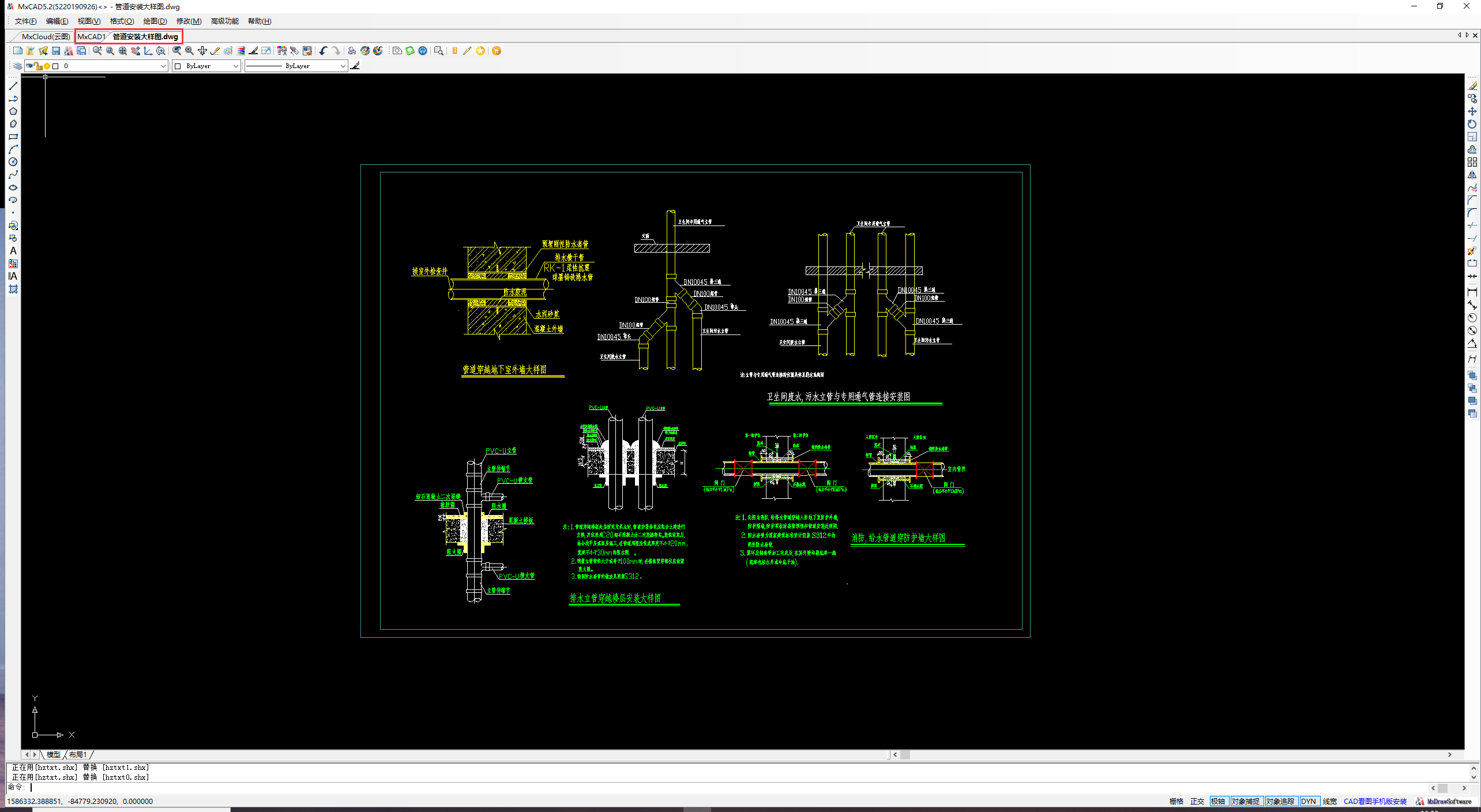Click the Redo arrow icon
The image size is (1481, 812).
coord(336,51)
